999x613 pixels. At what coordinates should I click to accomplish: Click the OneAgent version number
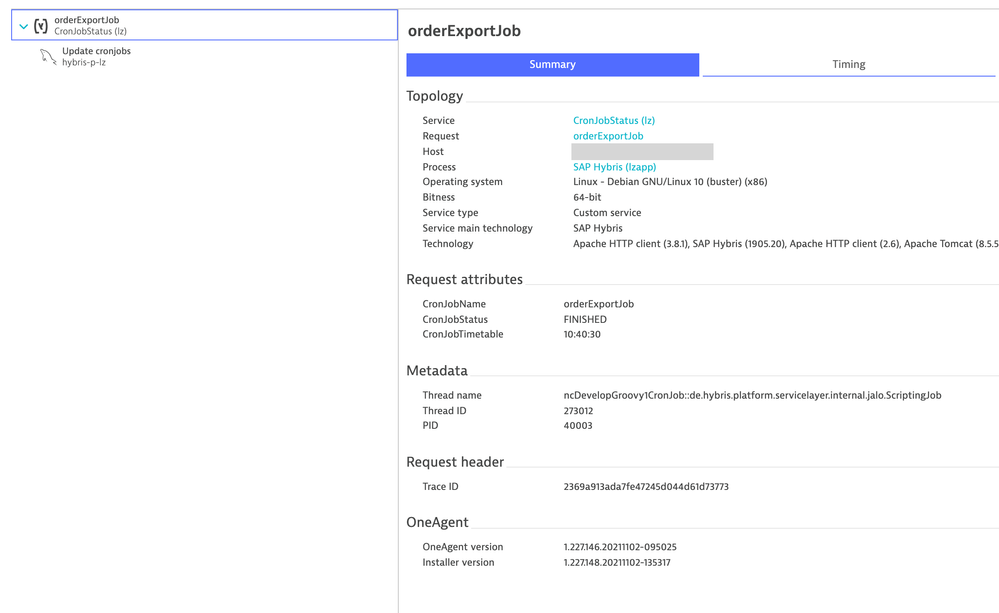coord(620,548)
